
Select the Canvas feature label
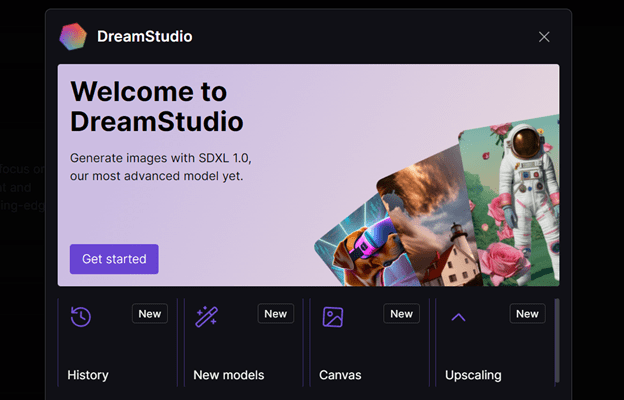pos(340,375)
